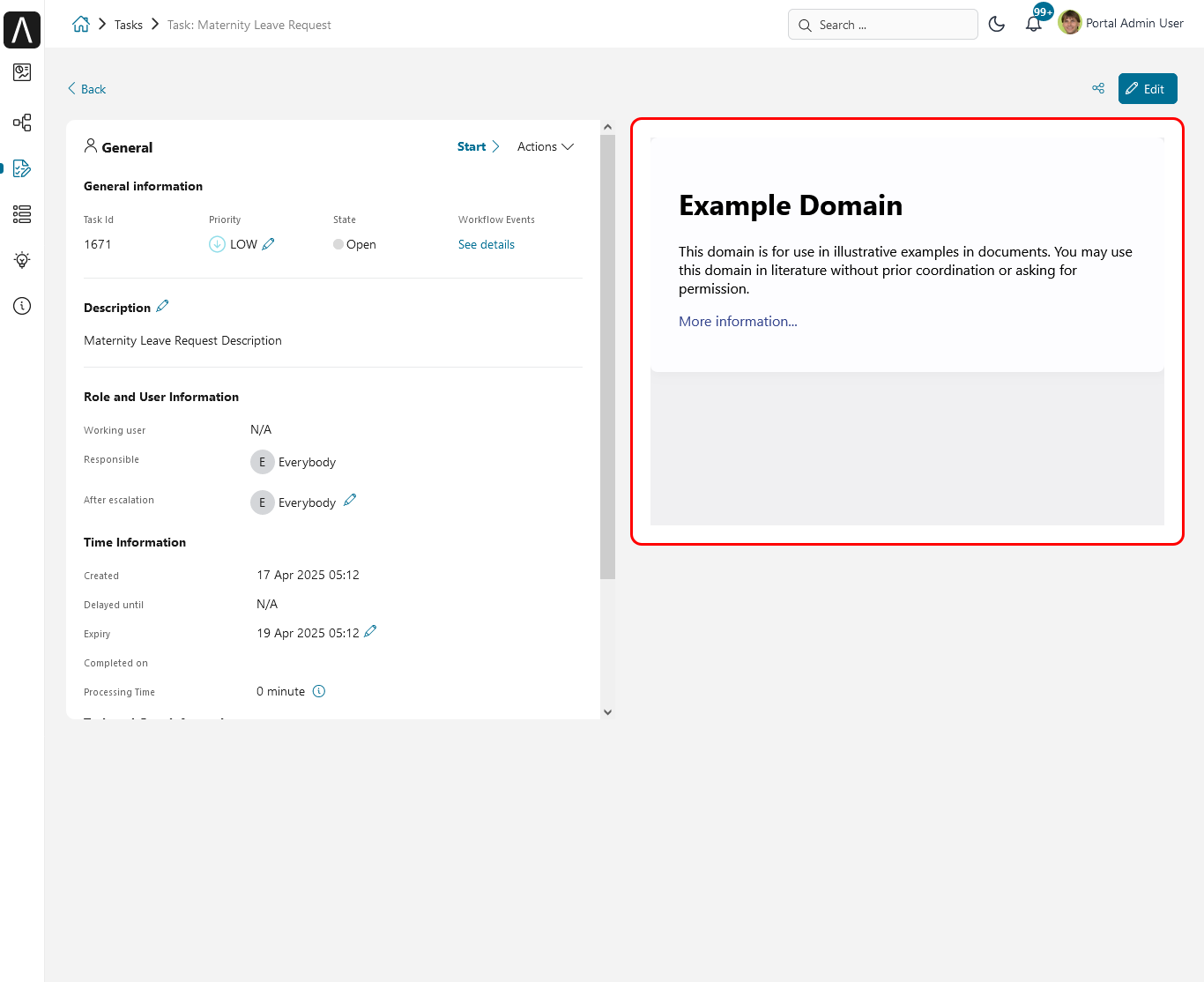Click the Task Id value 1671
The image size is (1204, 982).
coord(98,244)
